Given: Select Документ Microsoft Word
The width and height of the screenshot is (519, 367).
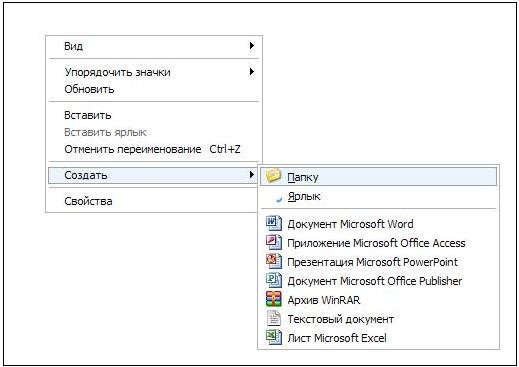Looking at the screenshot, I should (378, 224).
